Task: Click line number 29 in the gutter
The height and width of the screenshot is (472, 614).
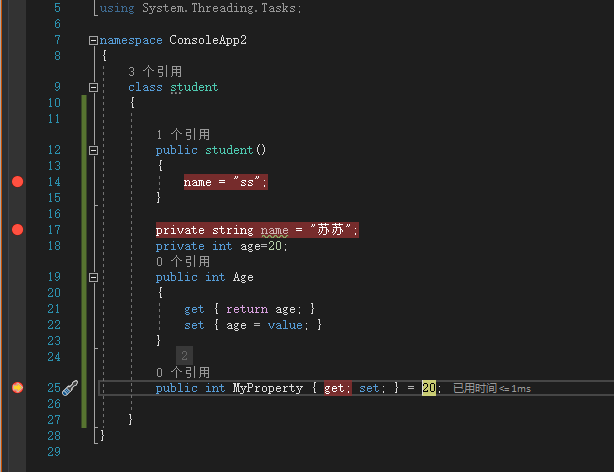Action: (x=54, y=452)
